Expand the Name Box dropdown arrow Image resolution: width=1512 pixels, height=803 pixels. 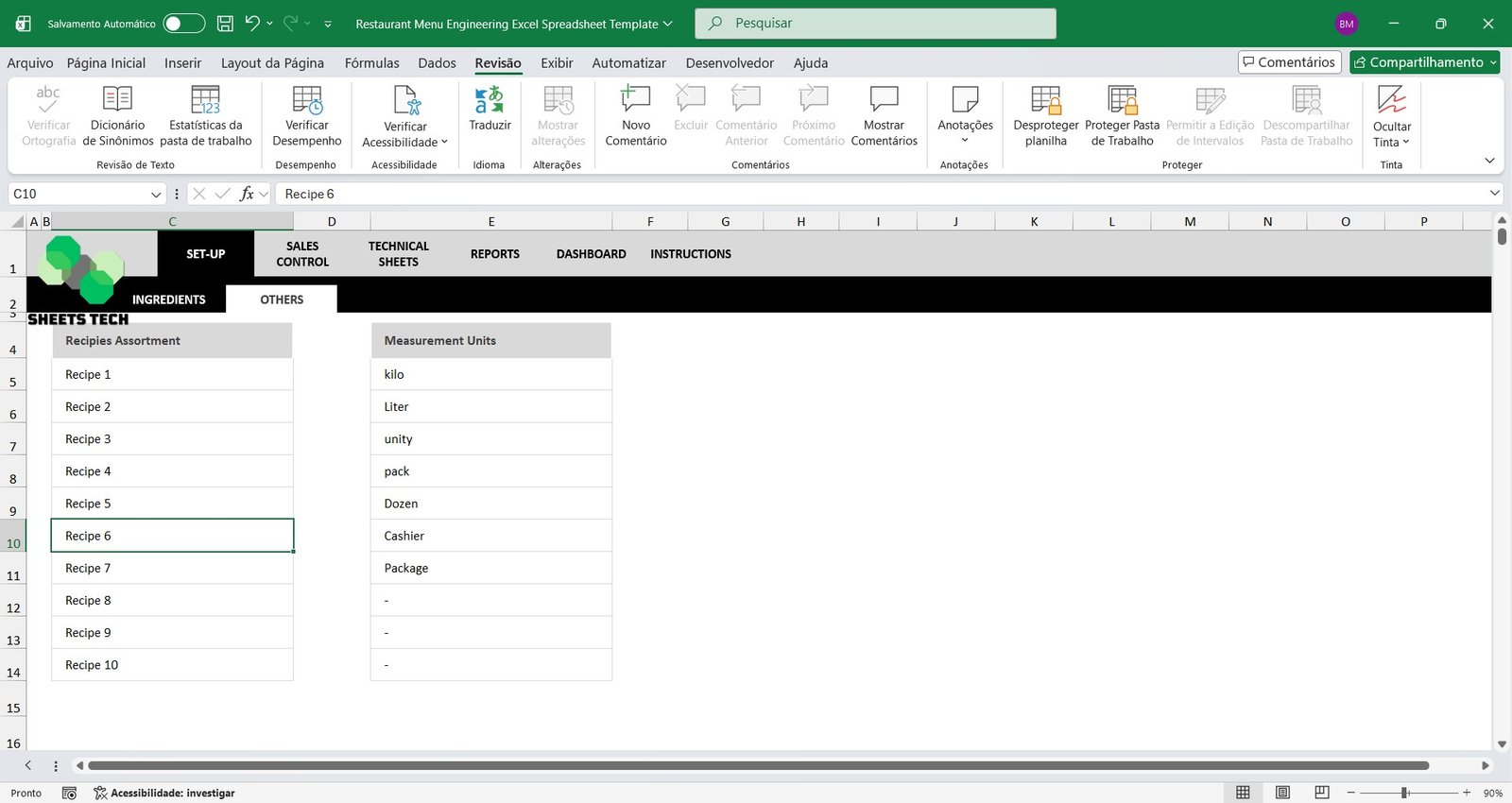coord(156,194)
